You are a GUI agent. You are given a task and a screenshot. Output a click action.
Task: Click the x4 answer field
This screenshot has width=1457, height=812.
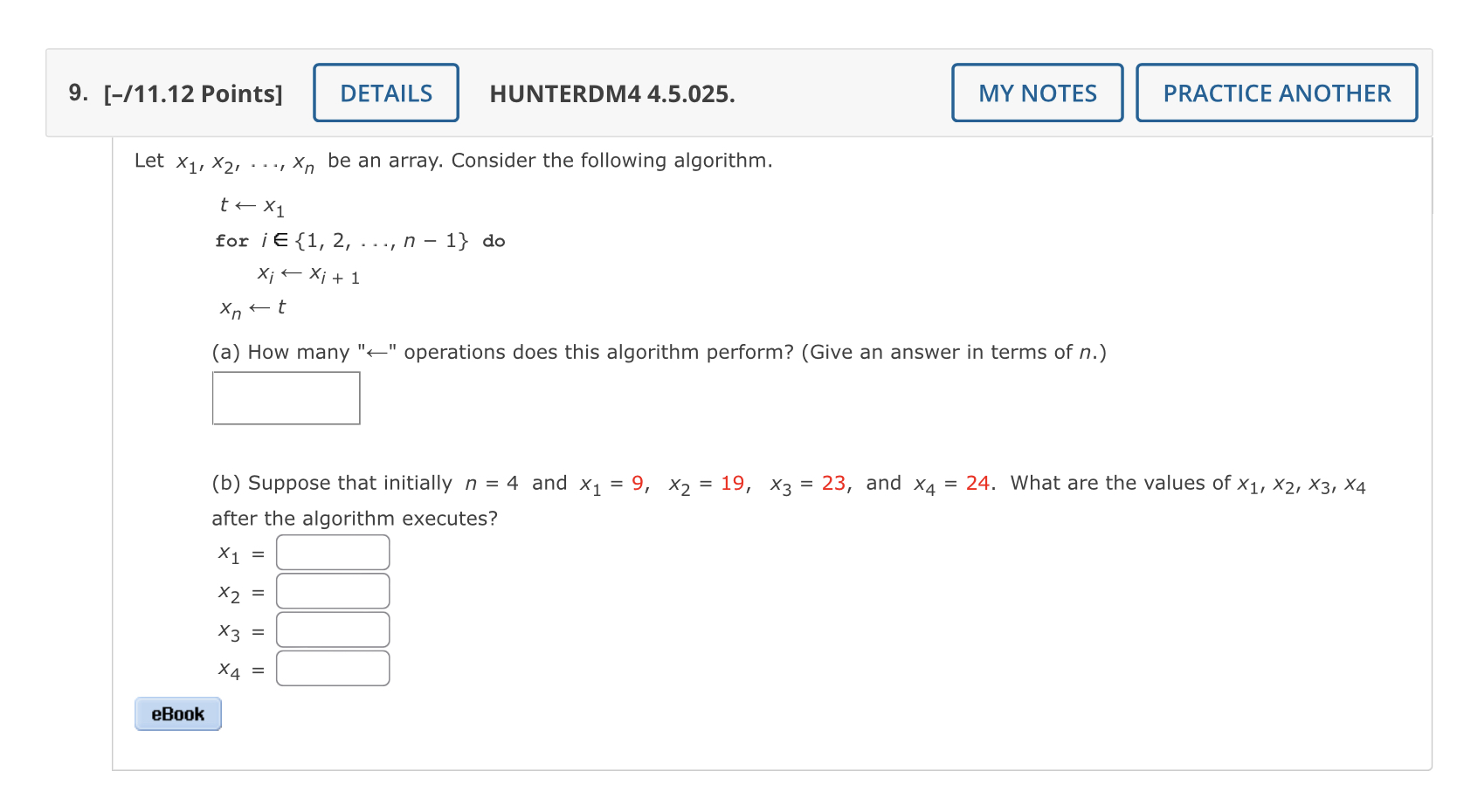[x=332, y=667]
